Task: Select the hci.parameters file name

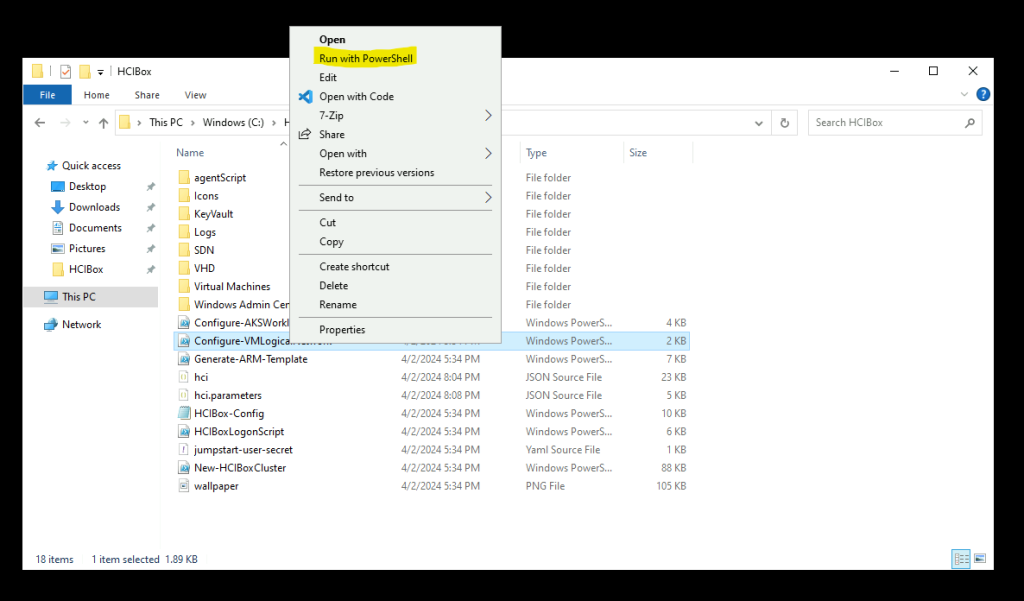Action: pos(228,396)
